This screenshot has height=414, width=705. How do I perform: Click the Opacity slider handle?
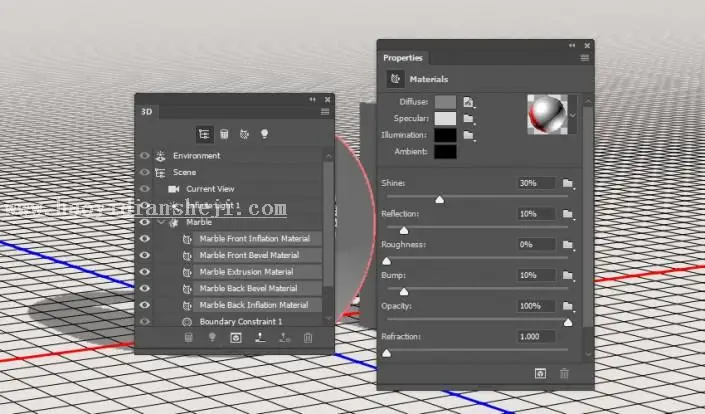coord(568,322)
